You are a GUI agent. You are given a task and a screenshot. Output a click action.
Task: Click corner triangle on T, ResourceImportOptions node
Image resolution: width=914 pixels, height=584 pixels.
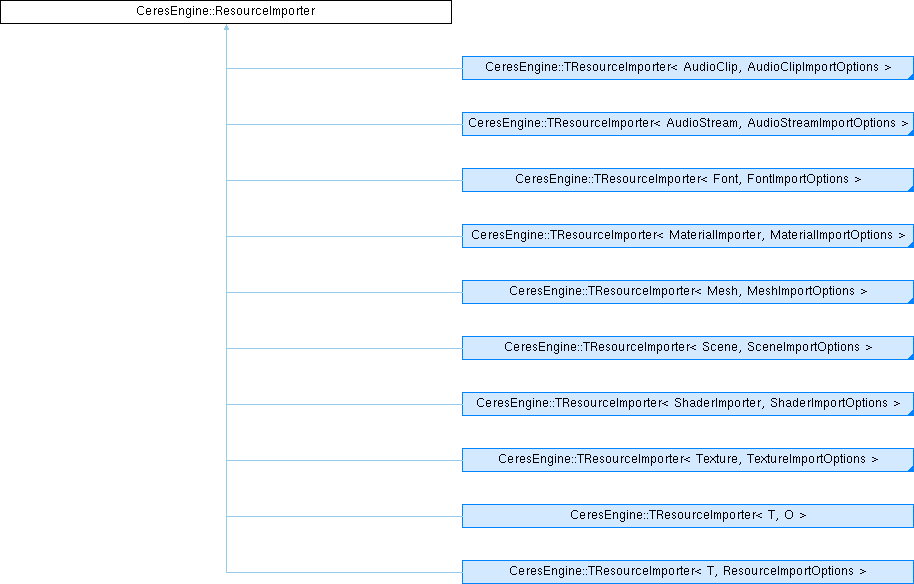click(909, 579)
